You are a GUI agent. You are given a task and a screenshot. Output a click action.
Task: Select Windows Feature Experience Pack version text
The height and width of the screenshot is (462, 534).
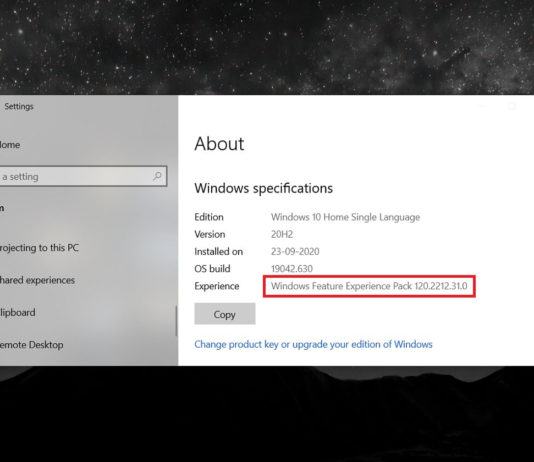click(x=369, y=286)
